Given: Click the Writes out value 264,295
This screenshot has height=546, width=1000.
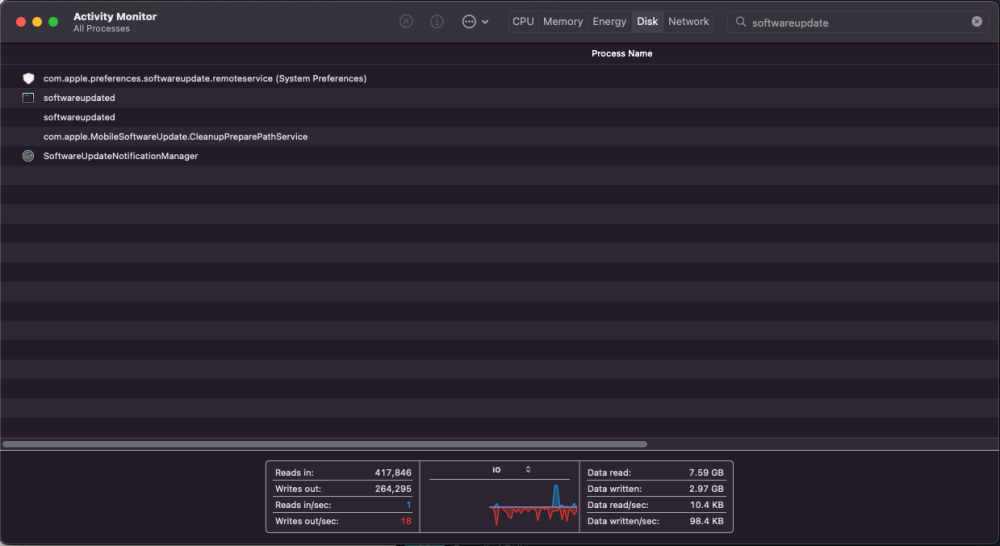Looking at the screenshot, I should point(393,489).
